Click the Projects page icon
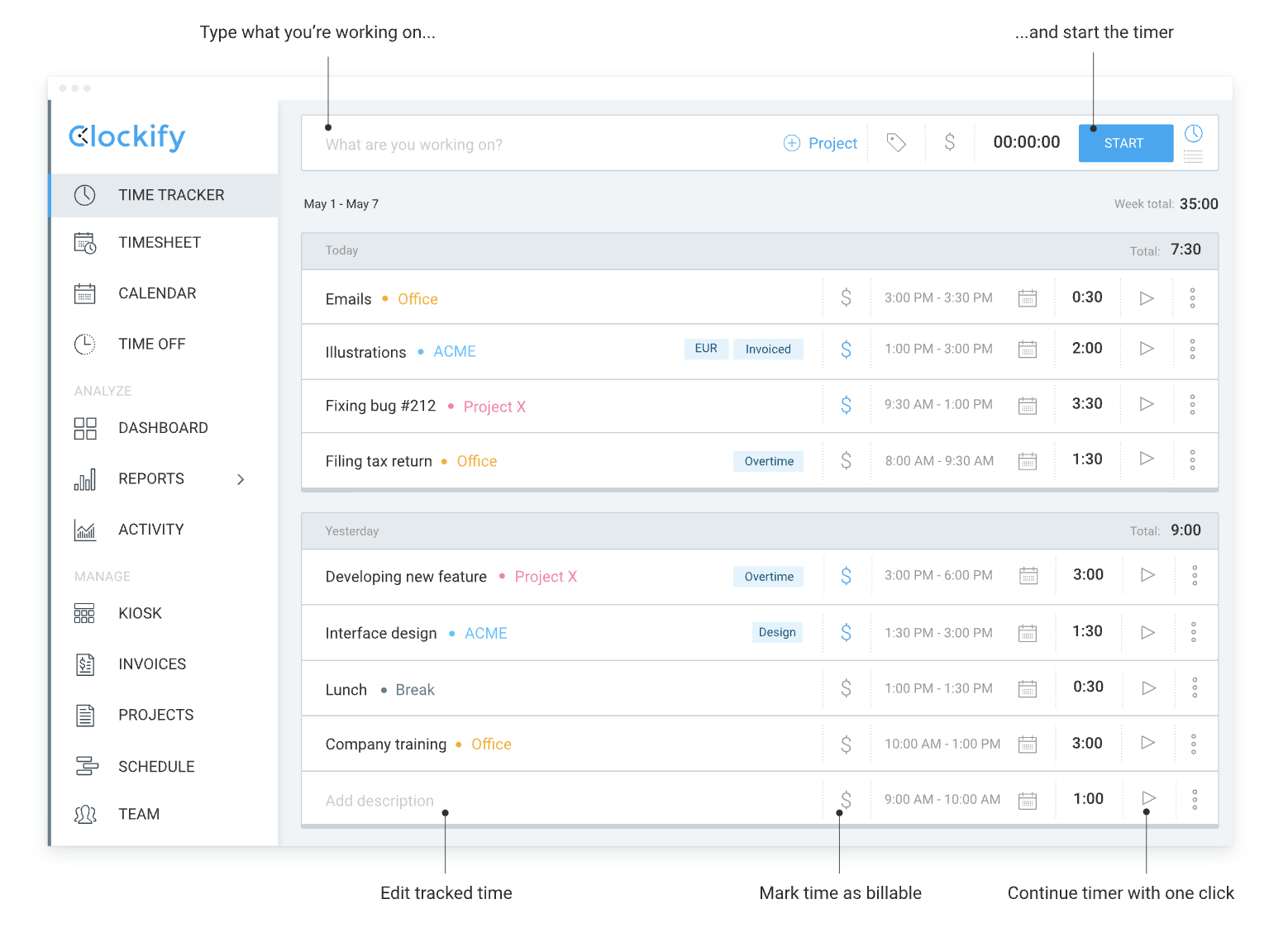 coord(85,716)
